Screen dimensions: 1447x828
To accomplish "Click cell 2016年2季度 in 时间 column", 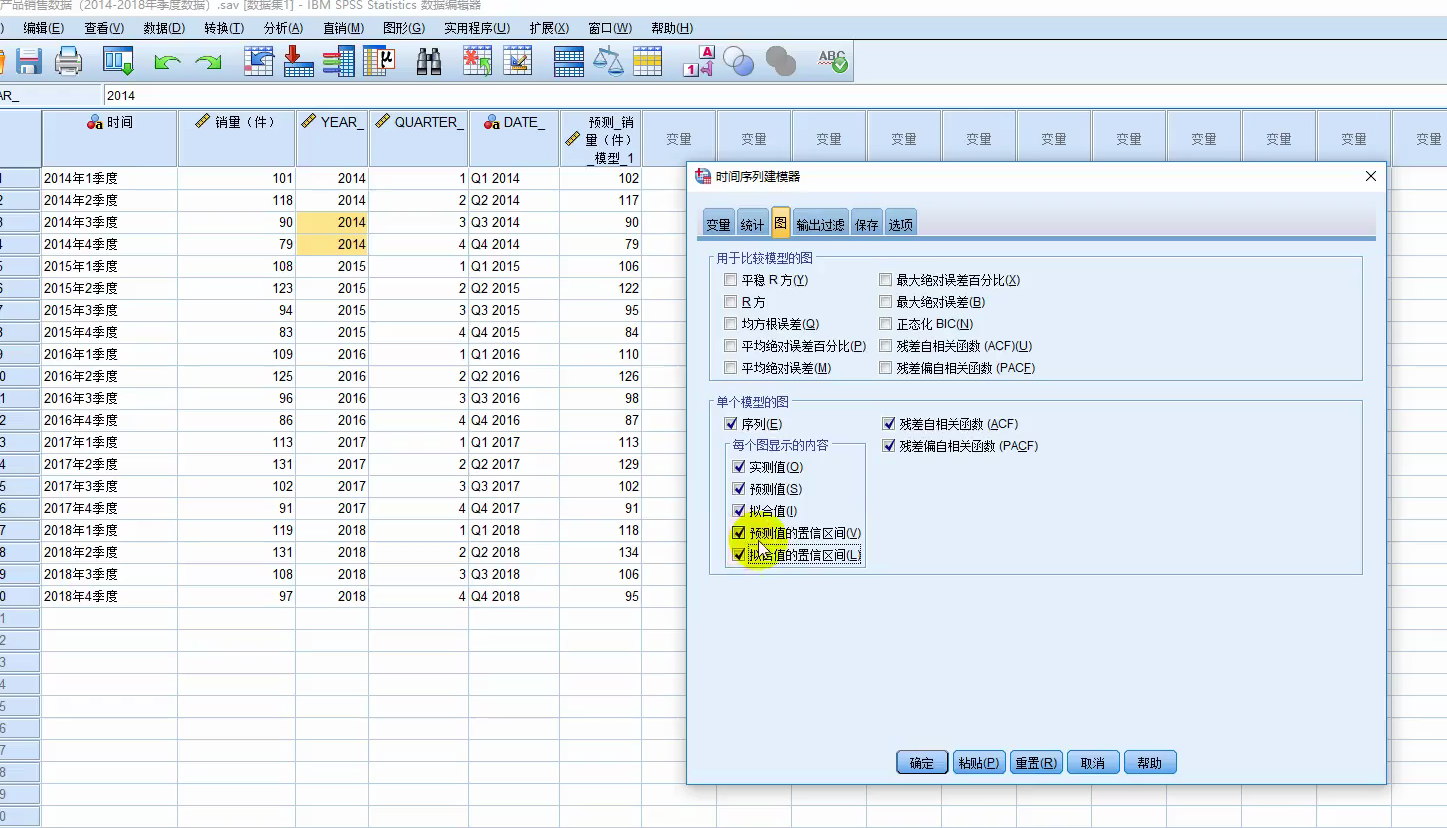I will [109, 376].
